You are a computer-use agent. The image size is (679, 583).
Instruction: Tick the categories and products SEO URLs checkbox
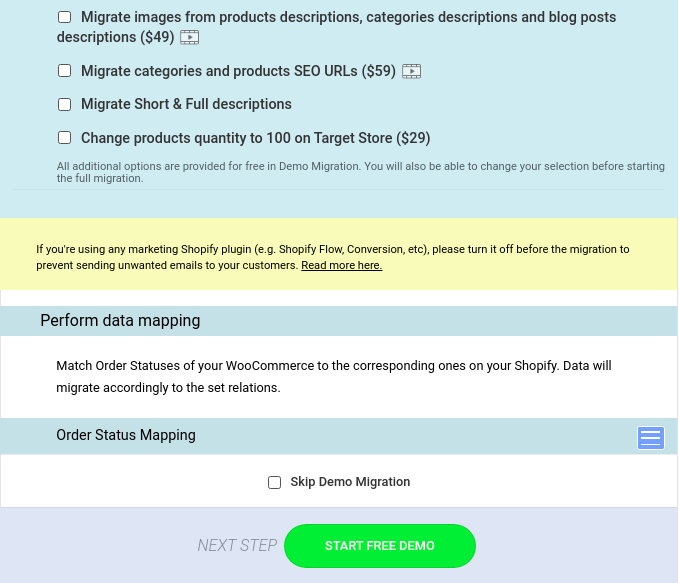[65, 71]
